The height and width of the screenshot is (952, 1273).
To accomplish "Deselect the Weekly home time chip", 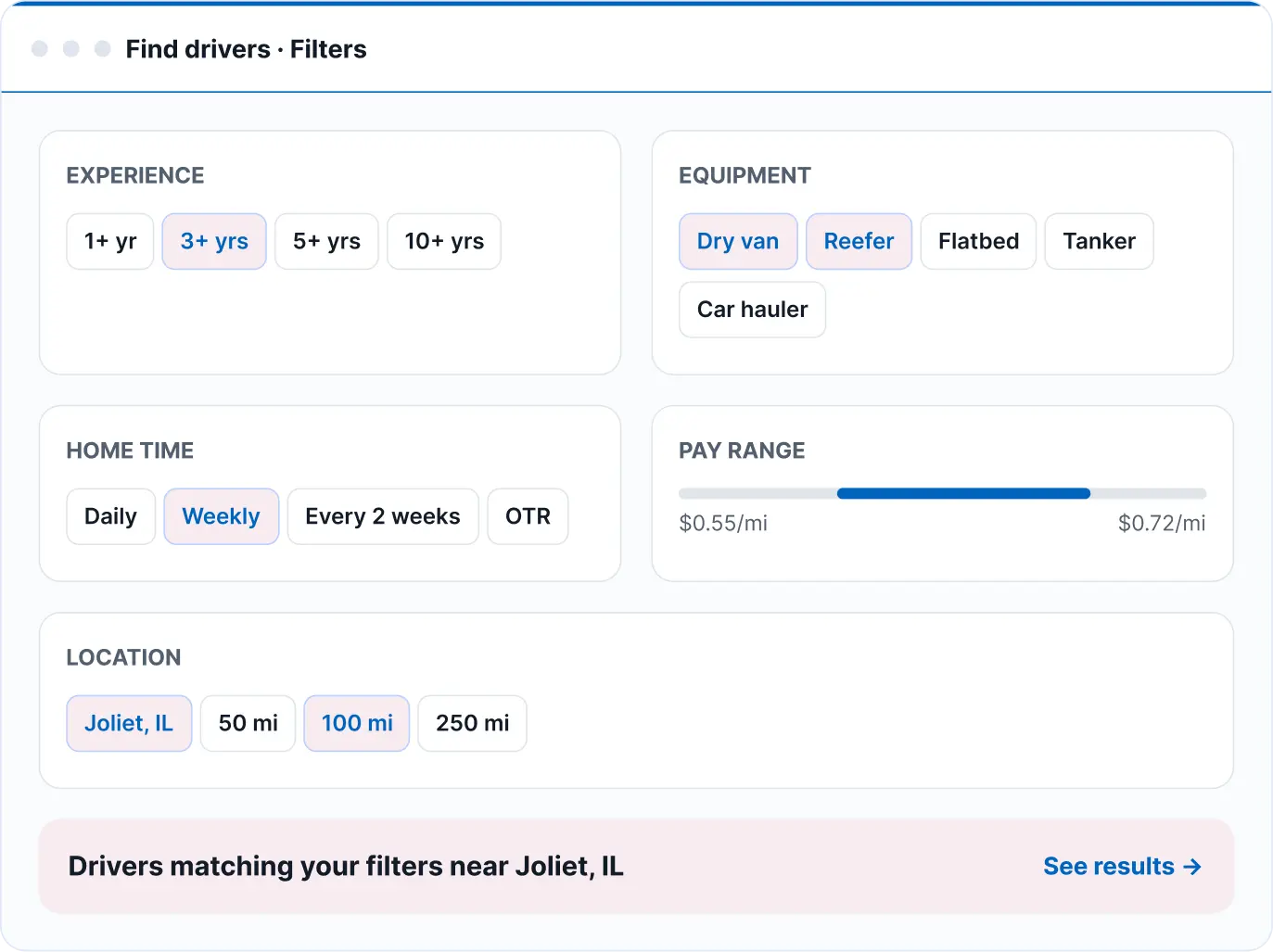I will [x=221, y=516].
